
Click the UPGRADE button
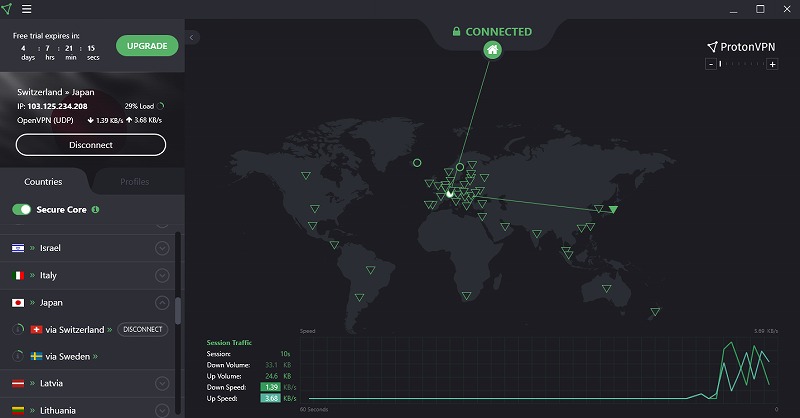[147, 46]
